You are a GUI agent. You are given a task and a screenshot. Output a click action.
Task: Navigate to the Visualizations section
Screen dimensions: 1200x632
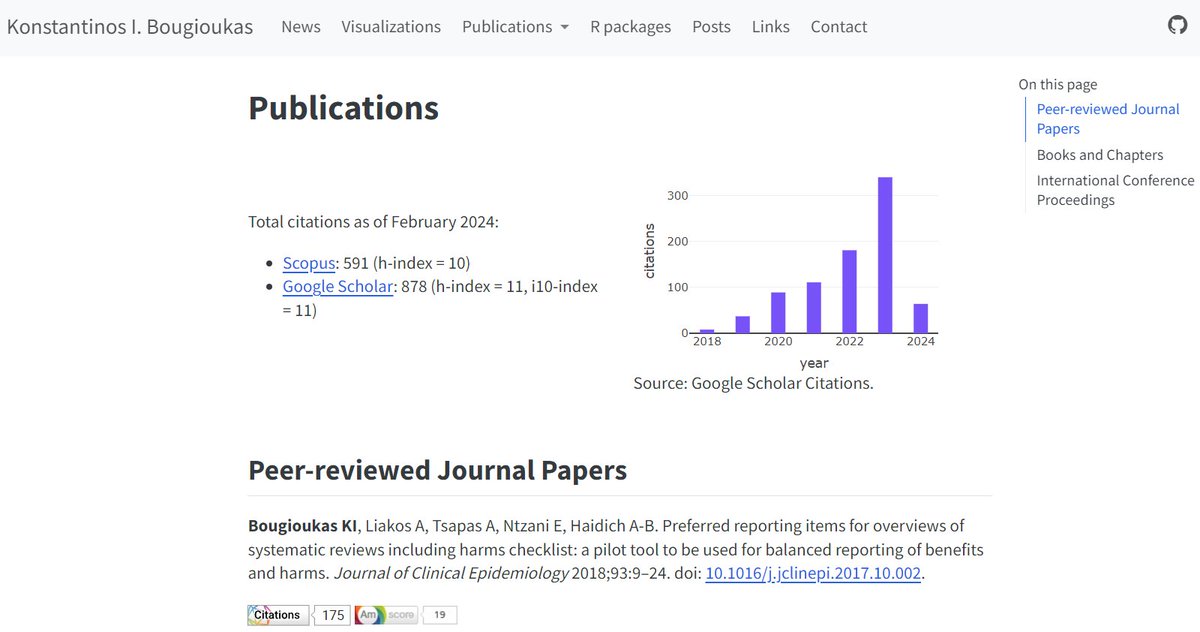[x=391, y=27]
